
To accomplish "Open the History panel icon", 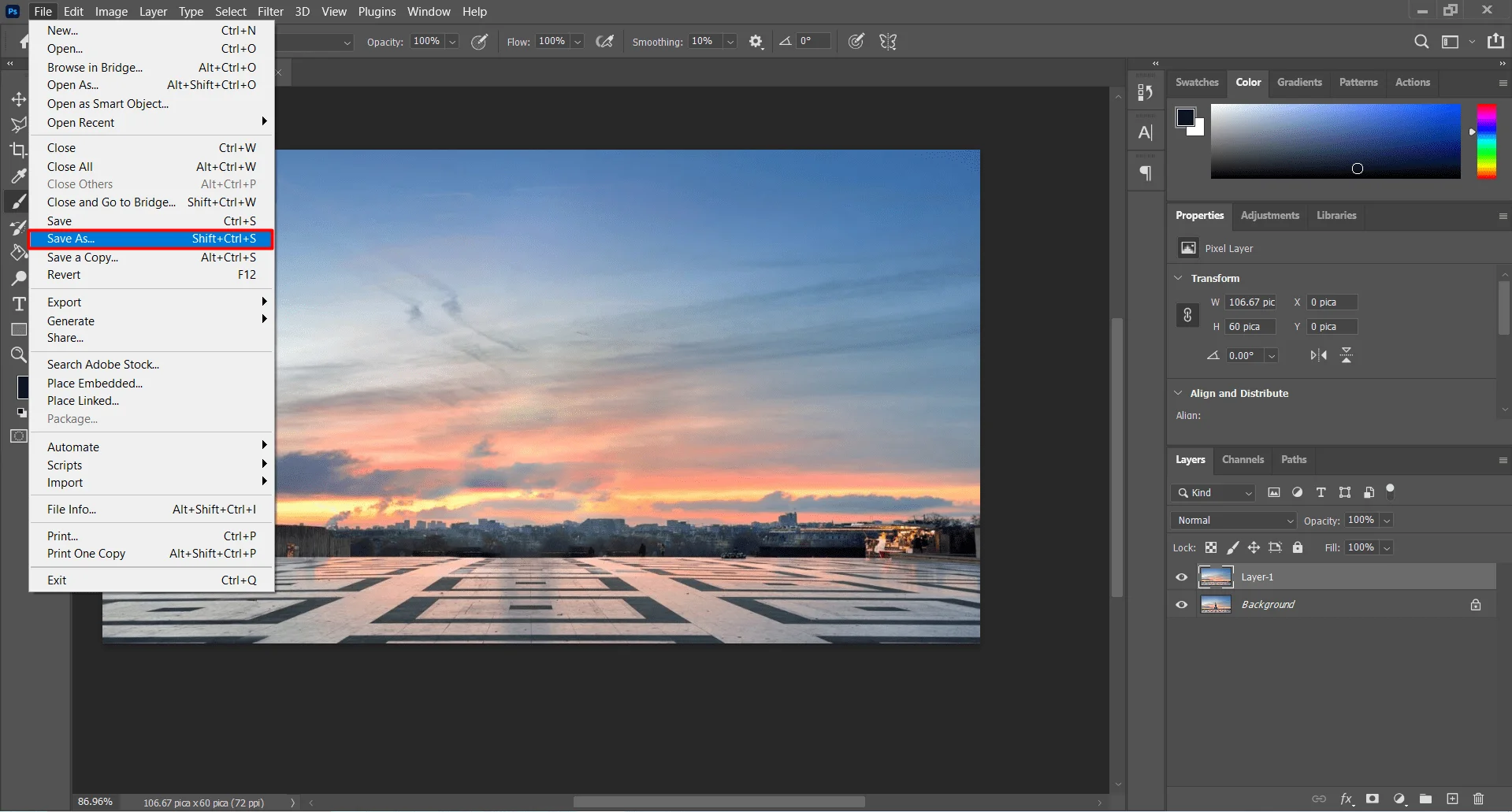I will pyautogui.click(x=1146, y=92).
